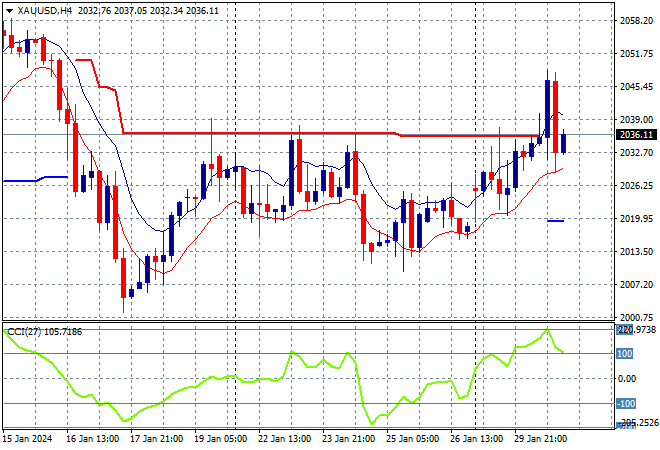Select the date label 15 Jan 2024
Image resolution: width=660 pixels, height=450 pixels.
pos(28,439)
